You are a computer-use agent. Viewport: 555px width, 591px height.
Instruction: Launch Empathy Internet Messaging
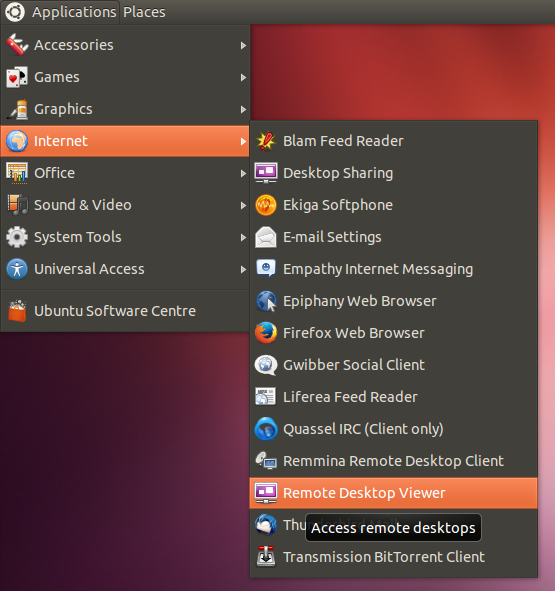coord(394,269)
